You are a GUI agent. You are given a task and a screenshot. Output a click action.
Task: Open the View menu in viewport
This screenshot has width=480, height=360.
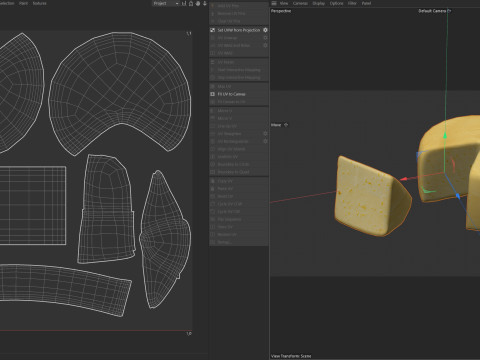284,3
